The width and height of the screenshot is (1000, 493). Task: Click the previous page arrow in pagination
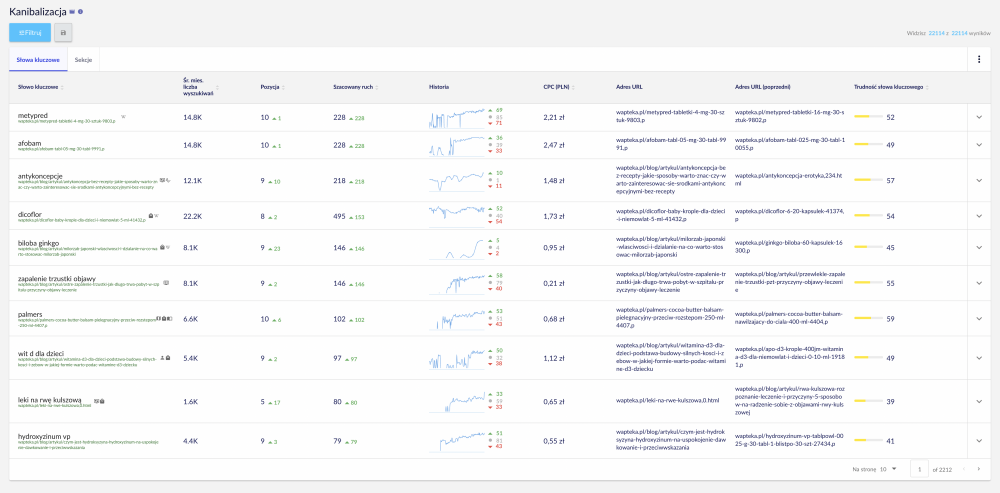[964, 468]
